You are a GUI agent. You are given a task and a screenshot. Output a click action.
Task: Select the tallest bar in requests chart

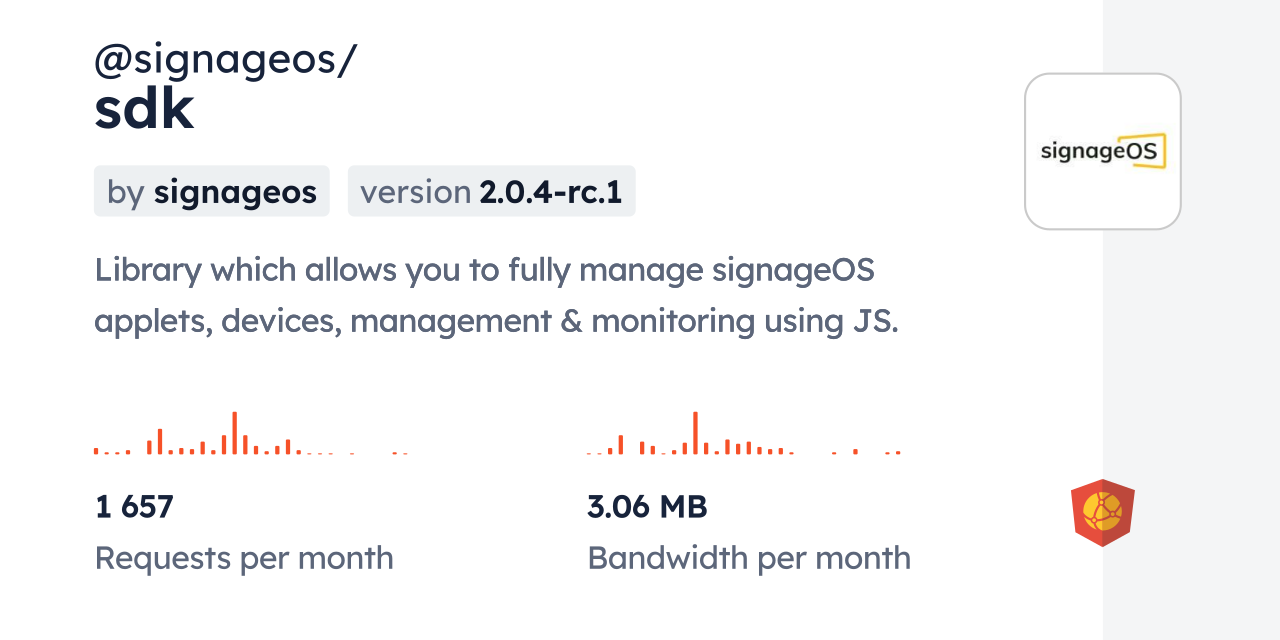tap(234, 433)
